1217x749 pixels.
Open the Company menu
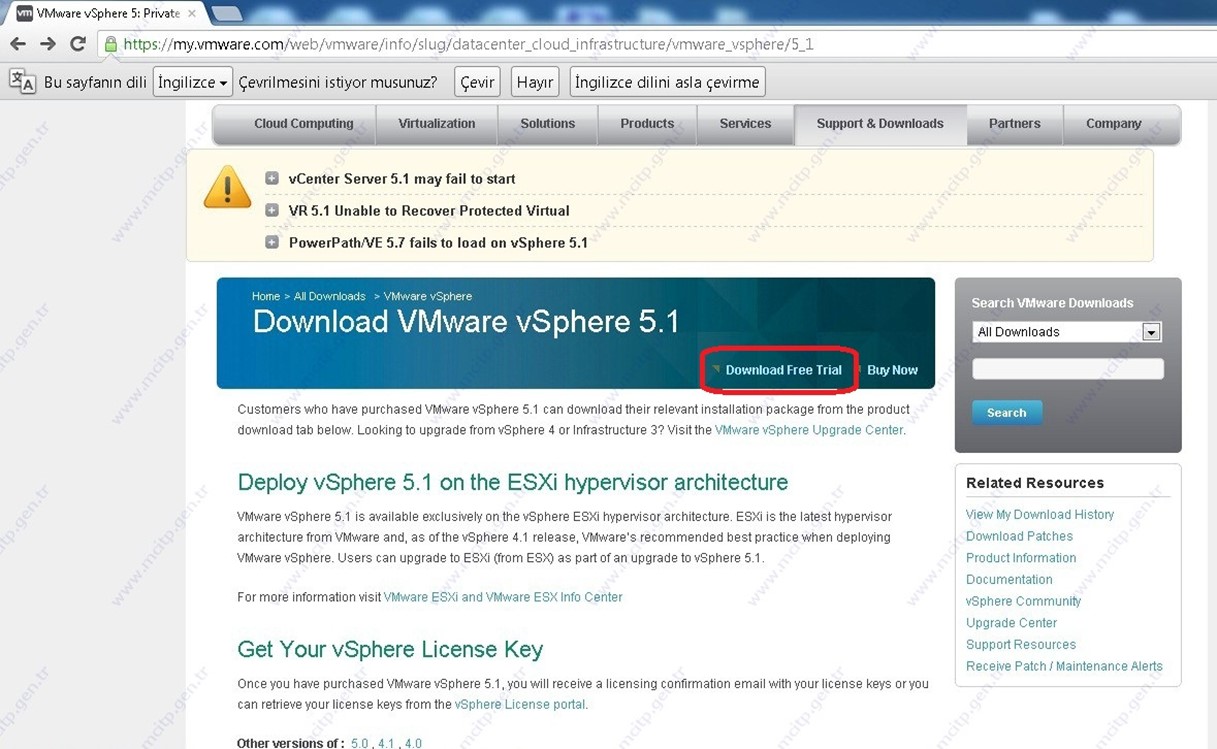pos(1113,124)
